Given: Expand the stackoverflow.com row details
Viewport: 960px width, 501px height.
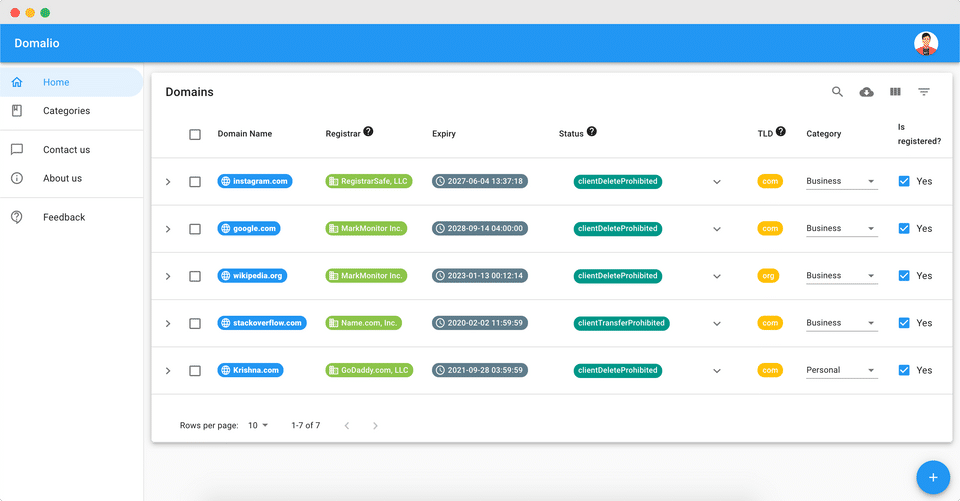Looking at the screenshot, I should [168, 323].
